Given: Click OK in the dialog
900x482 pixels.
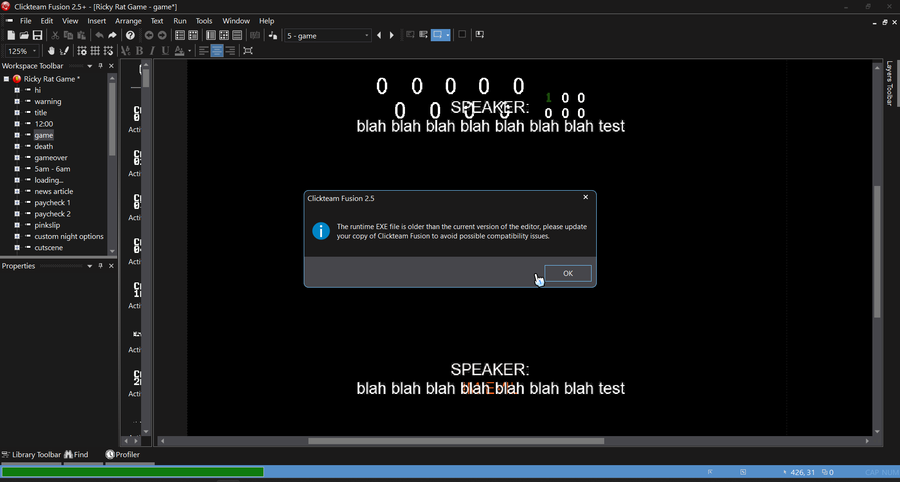Looking at the screenshot, I should [568, 273].
